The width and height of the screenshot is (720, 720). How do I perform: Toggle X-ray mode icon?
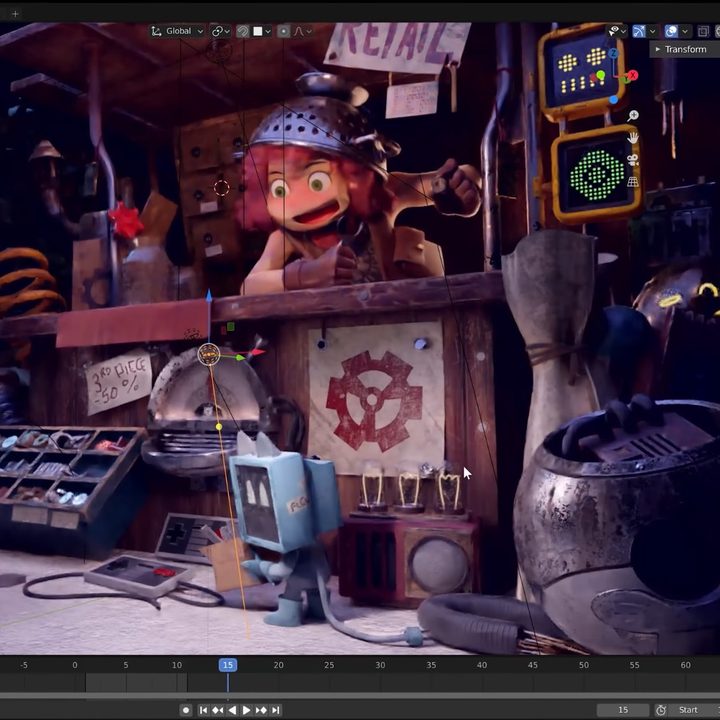click(703, 31)
